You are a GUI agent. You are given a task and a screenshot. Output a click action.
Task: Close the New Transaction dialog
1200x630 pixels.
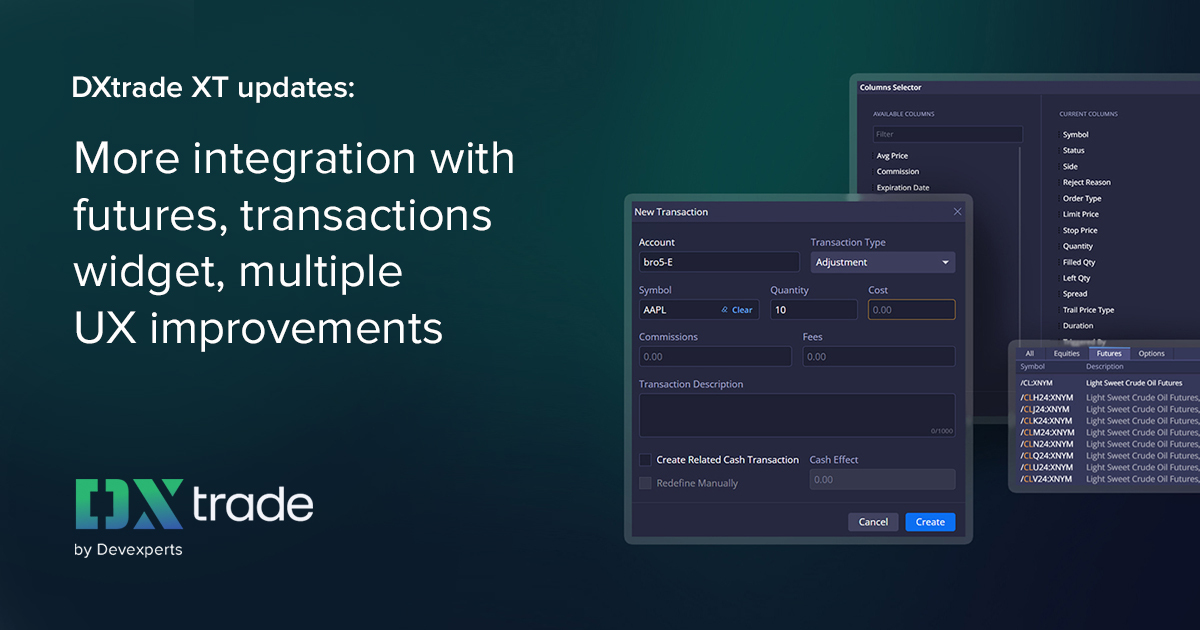[x=957, y=211]
